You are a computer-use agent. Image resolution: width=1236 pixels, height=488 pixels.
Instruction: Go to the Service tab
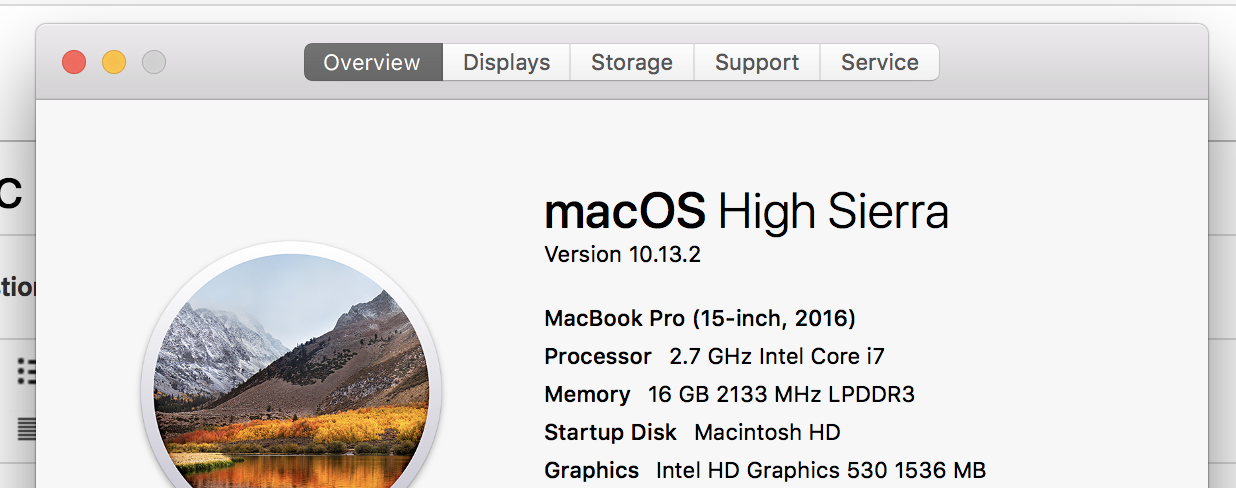[879, 62]
